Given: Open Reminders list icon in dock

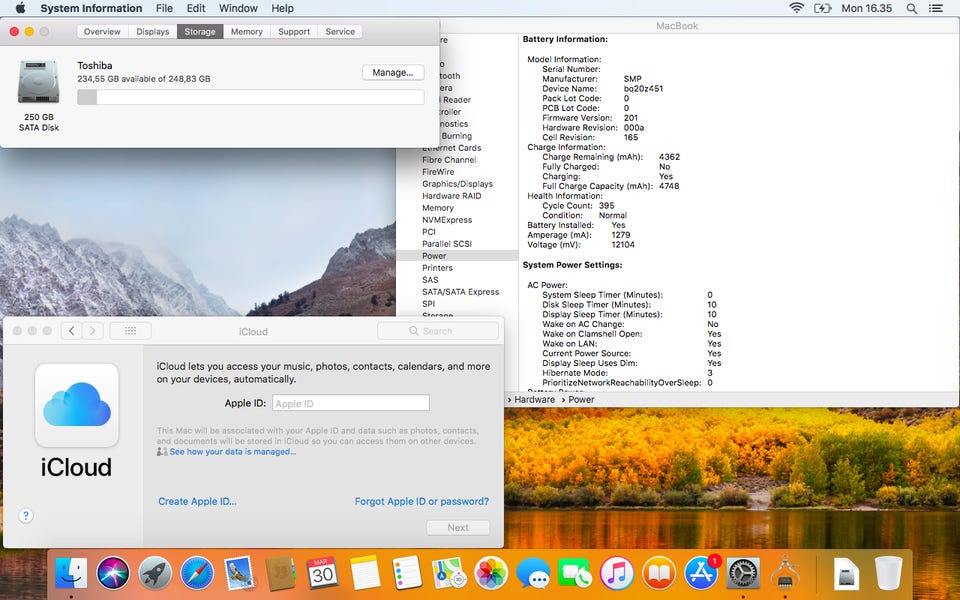Looking at the screenshot, I should tap(407, 574).
